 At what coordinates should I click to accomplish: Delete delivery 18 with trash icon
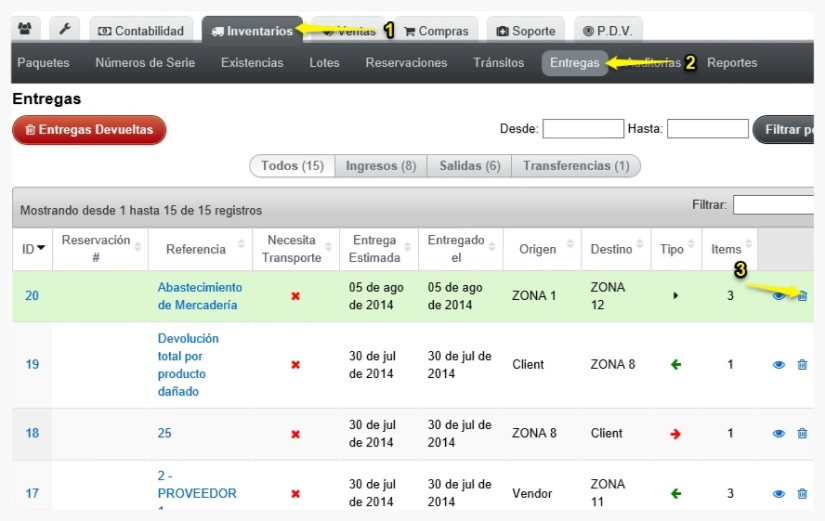802,433
